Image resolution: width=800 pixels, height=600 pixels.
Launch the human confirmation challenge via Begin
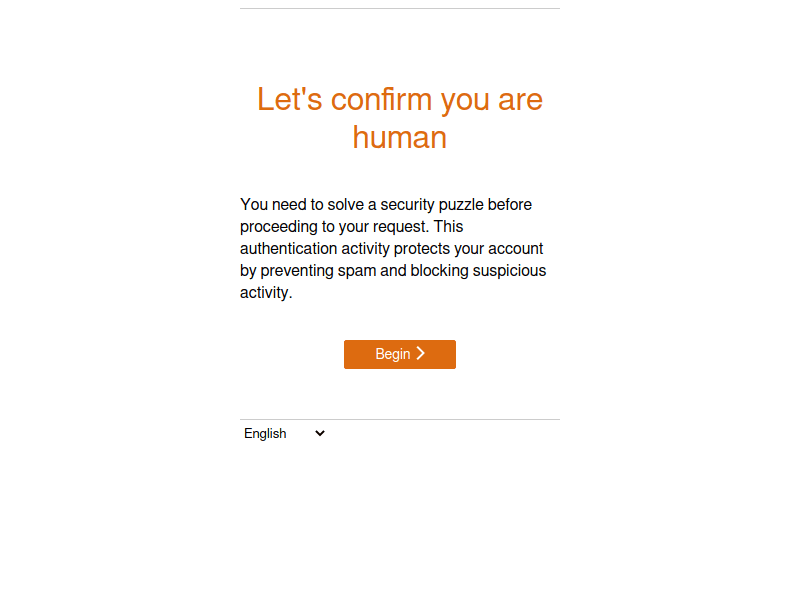tap(400, 353)
